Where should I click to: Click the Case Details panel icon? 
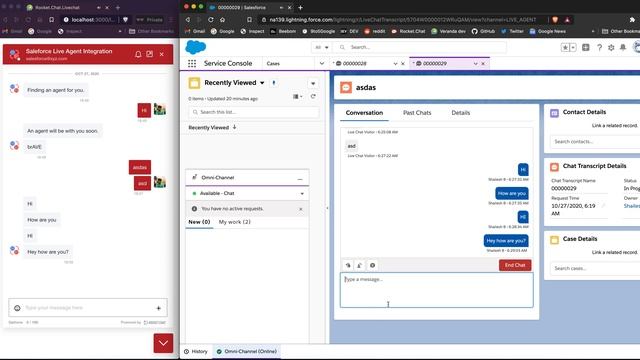point(554,240)
